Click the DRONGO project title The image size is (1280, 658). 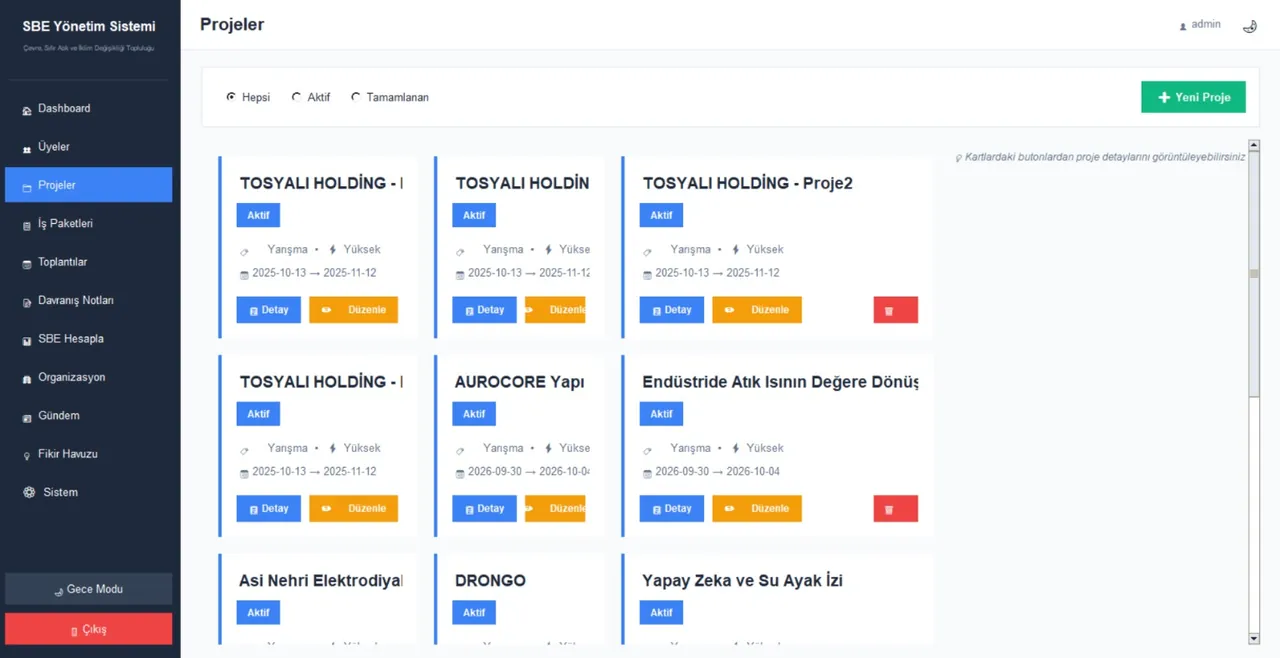point(490,581)
